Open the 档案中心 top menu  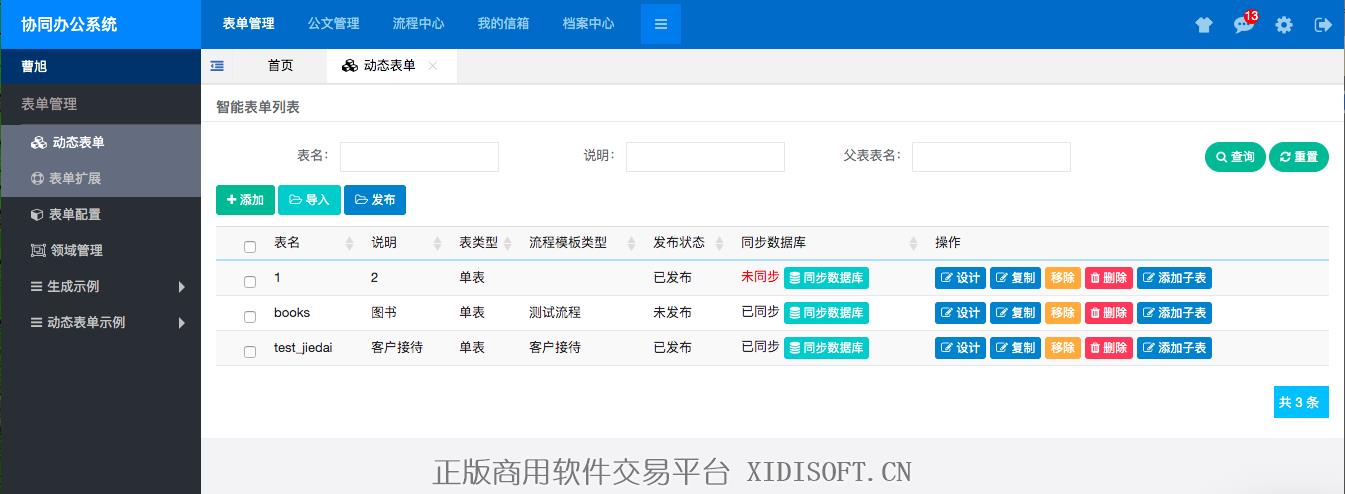pos(588,24)
